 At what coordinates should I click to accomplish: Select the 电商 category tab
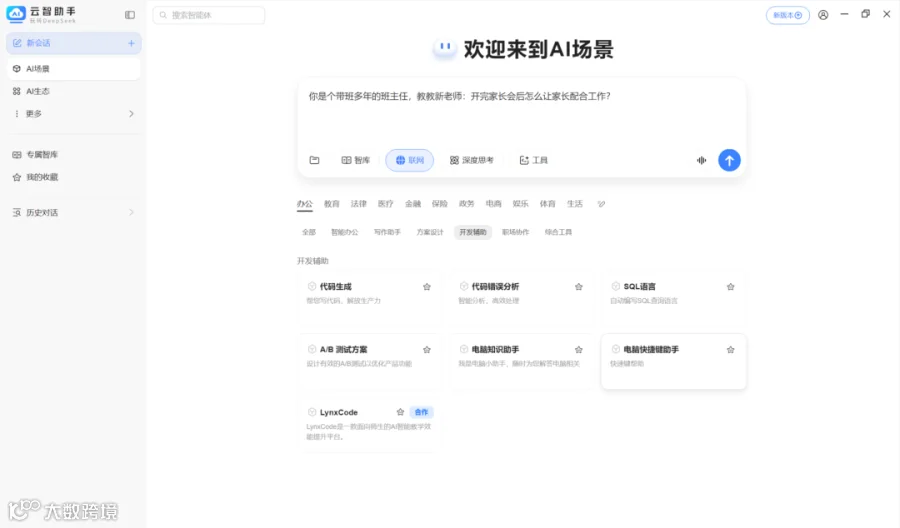(494, 204)
